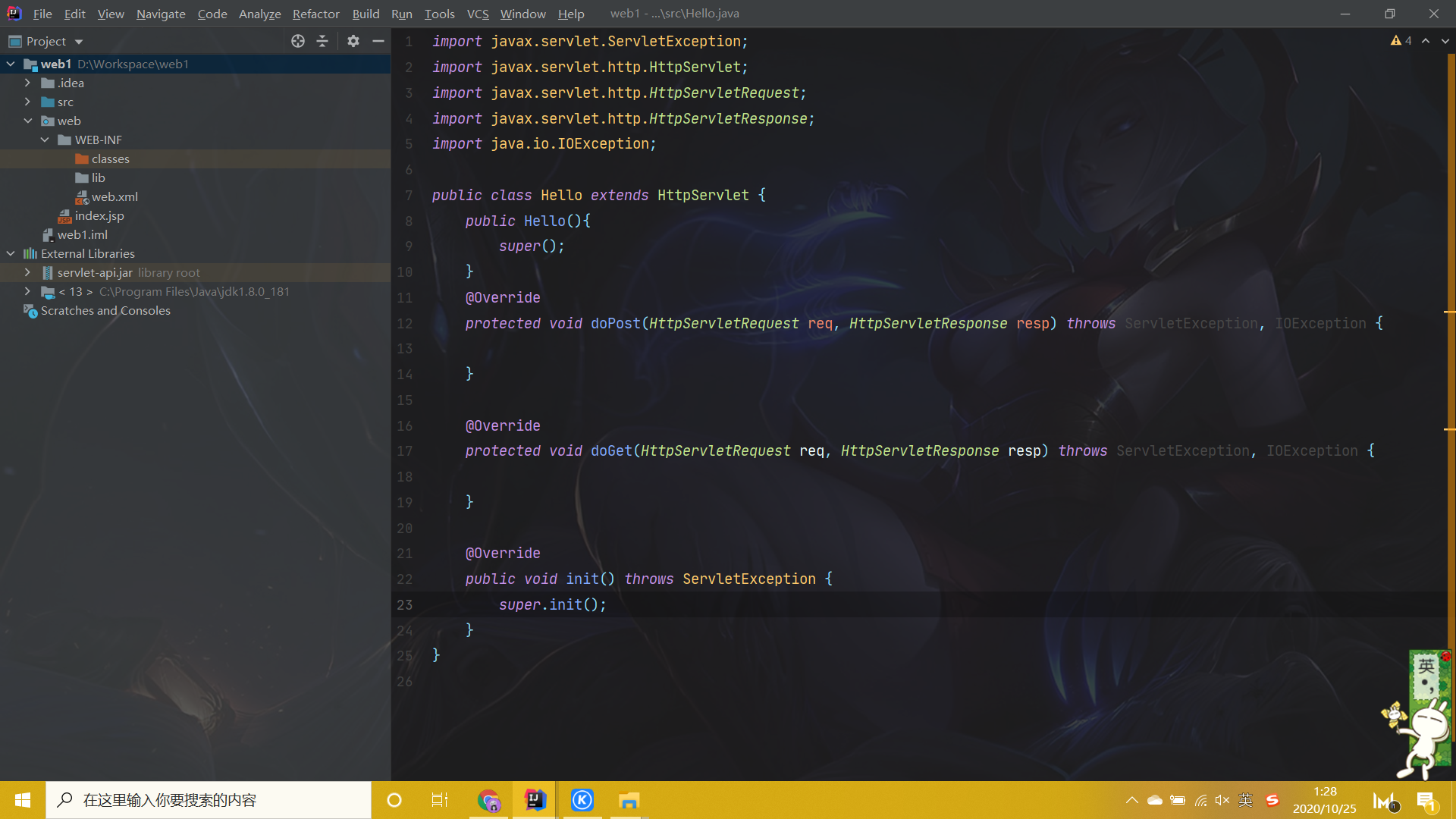Click doPost method name in editor
1456x819 pixels.
pyautogui.click(x=616, y=323)
